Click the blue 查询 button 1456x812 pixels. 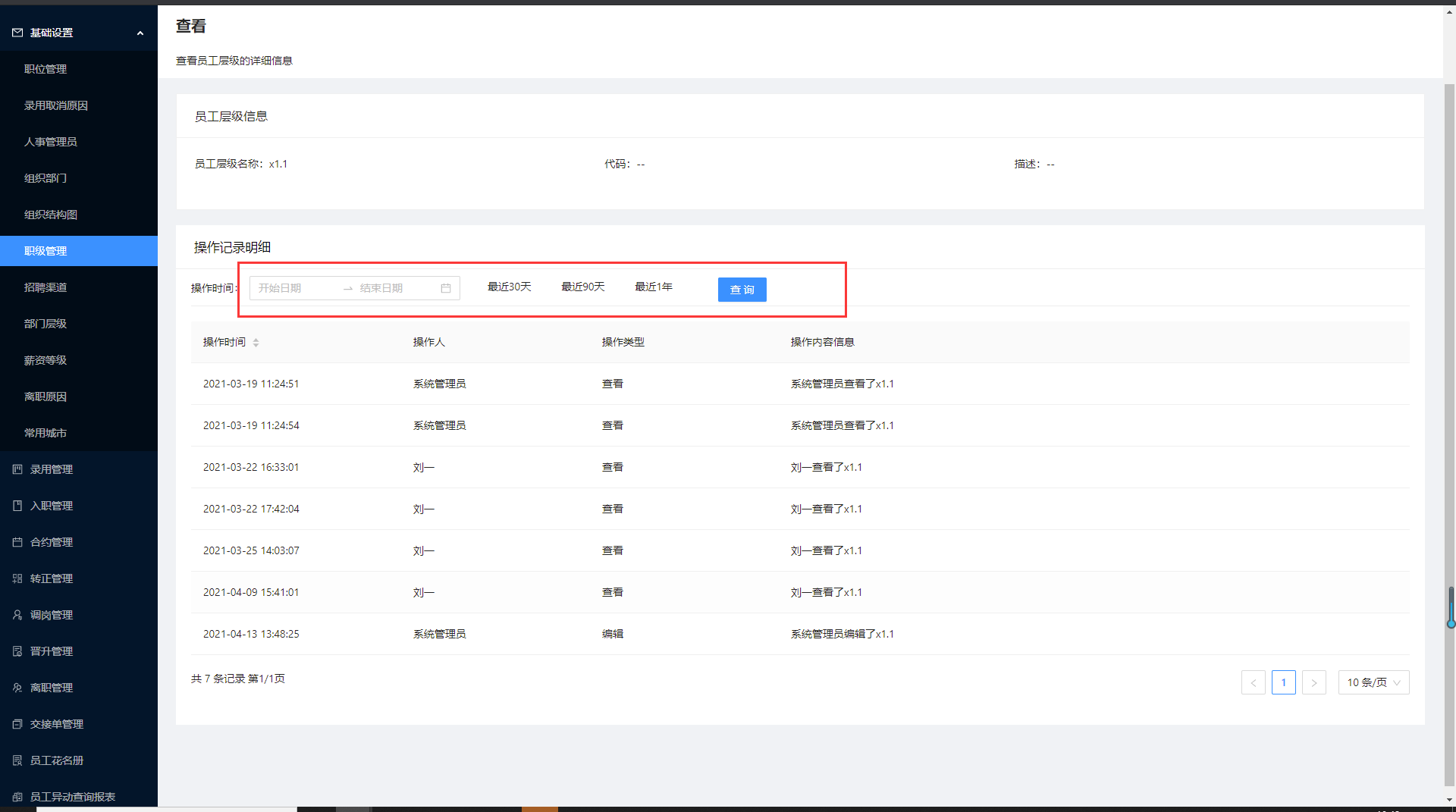click(x=742, y=290)
